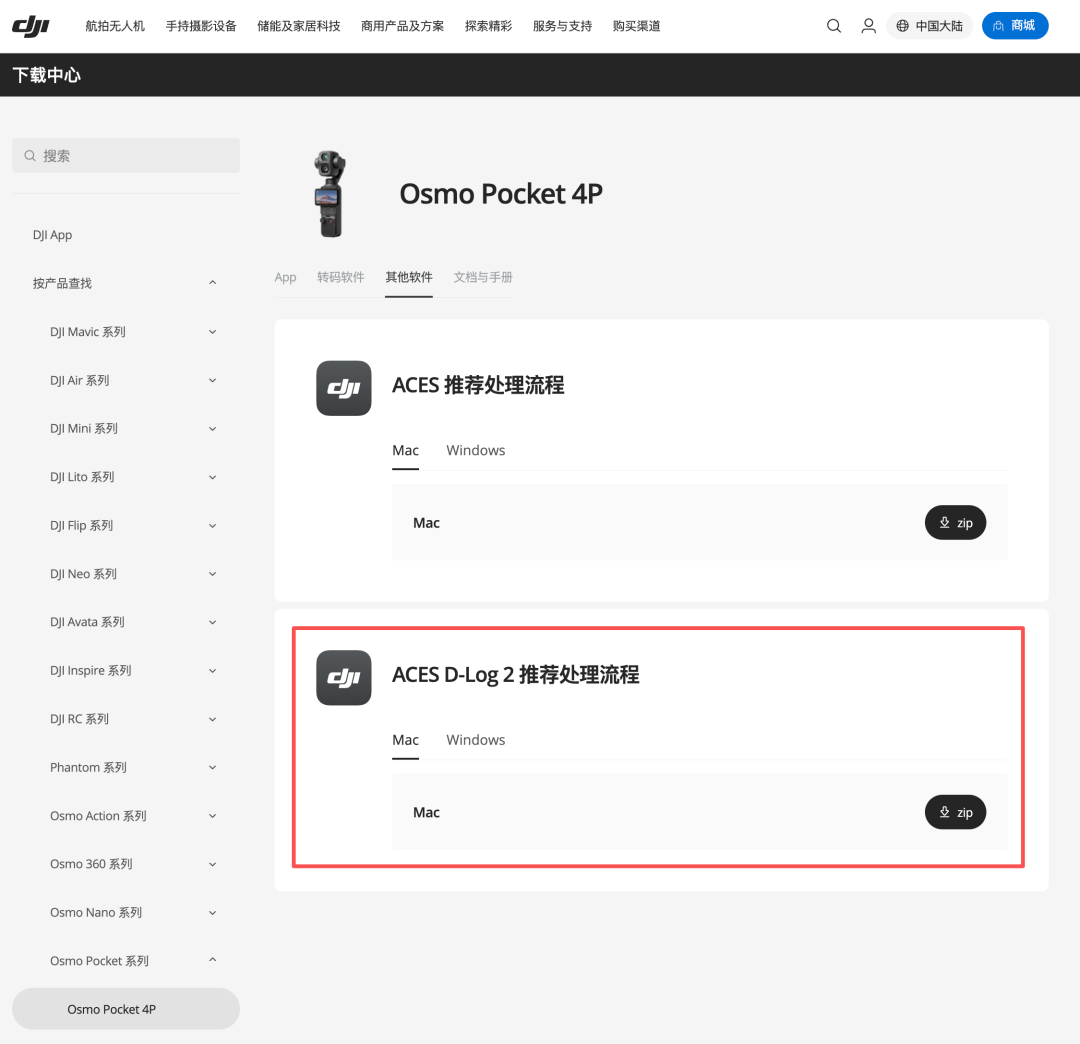The width and height of the screenshot is (1080, 1044).
Task: Select Windows tab under ACES D-Log 2
Action: point(475,740)
